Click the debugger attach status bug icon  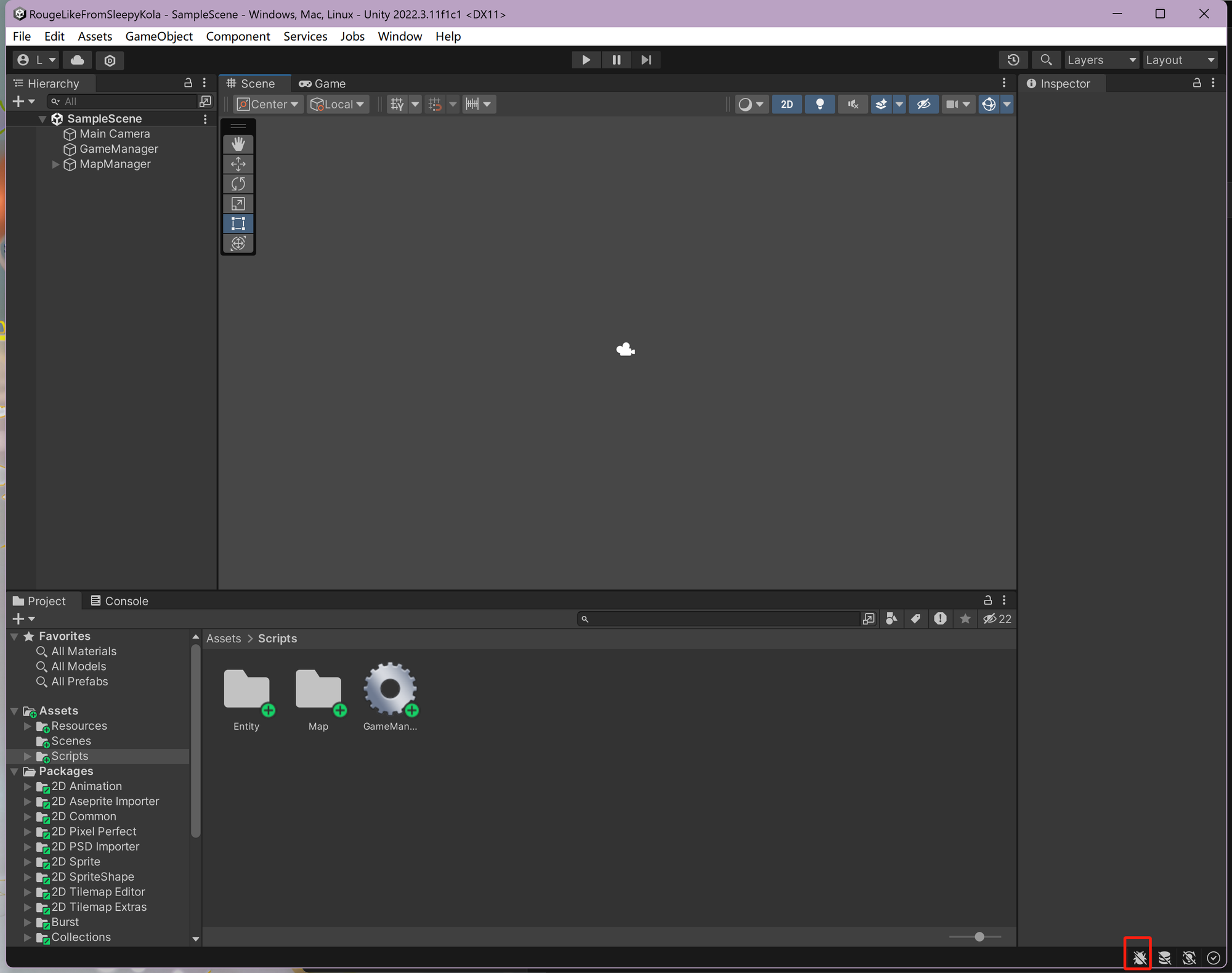[1138, 957]
